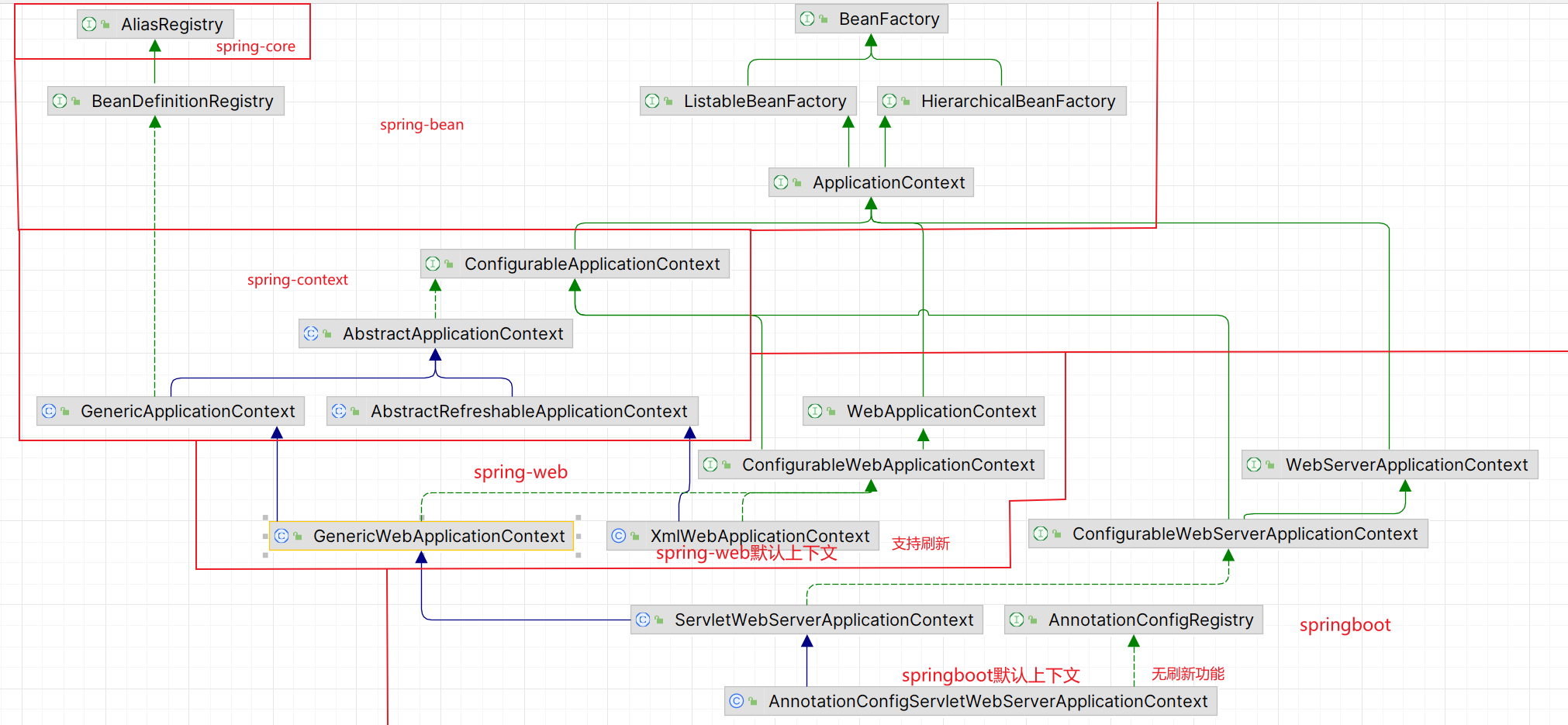
Task: Select the AbstractRefreshableApplicationContext node label
Action: 529,412
